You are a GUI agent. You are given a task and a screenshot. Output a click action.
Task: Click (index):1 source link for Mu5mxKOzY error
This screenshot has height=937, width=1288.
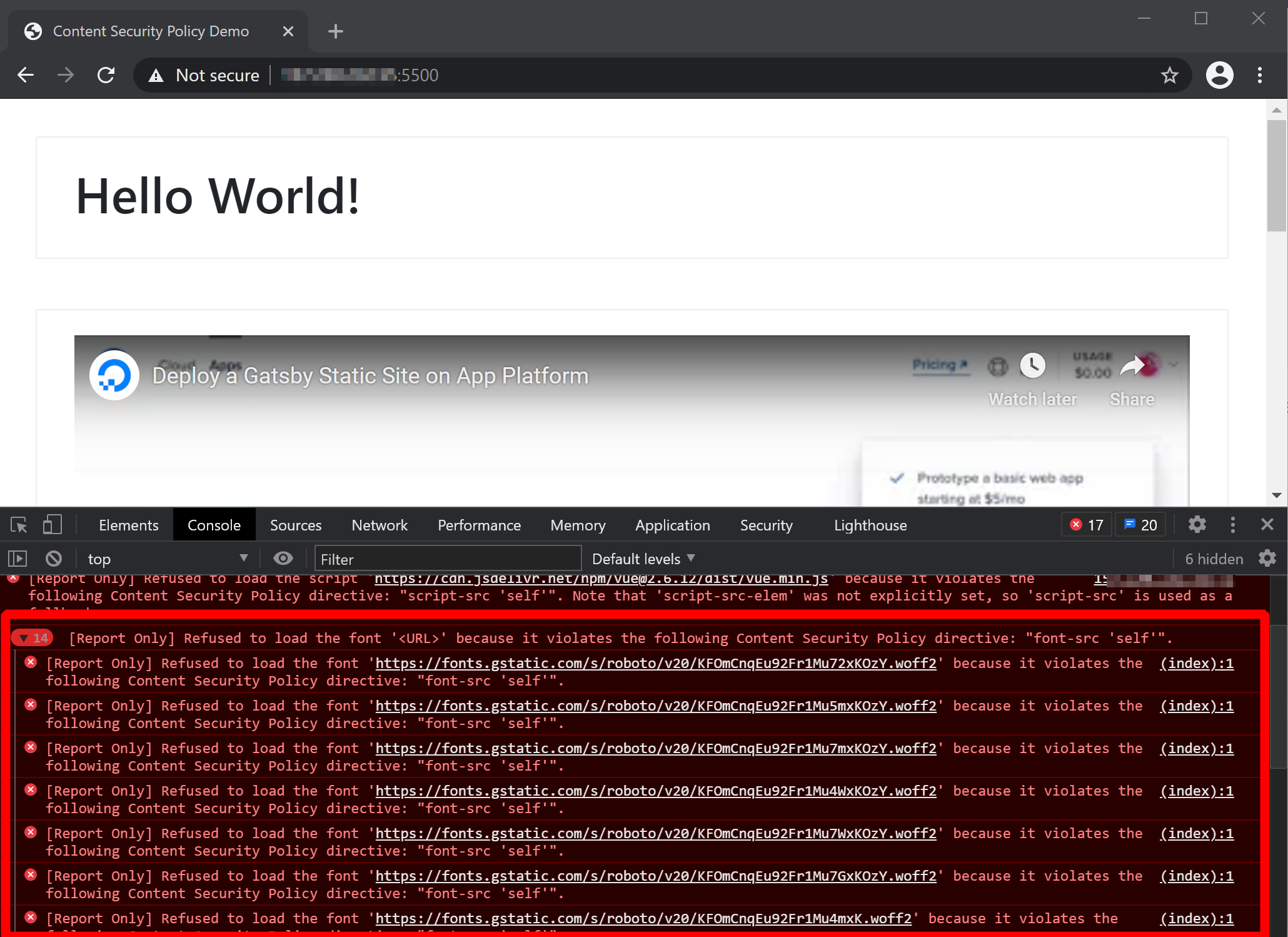point(1197,706)
